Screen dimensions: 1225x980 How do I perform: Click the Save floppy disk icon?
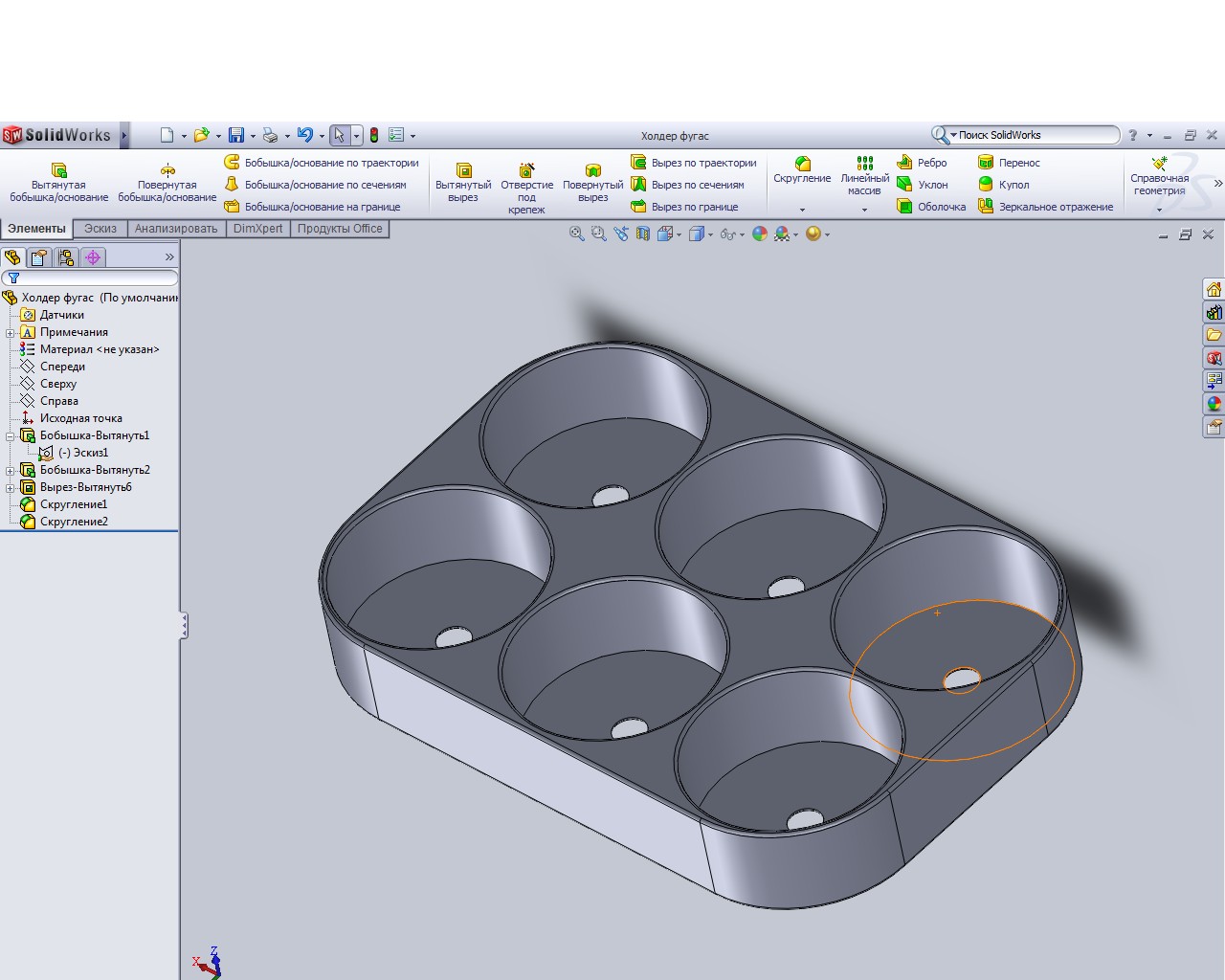click(236, 136)
